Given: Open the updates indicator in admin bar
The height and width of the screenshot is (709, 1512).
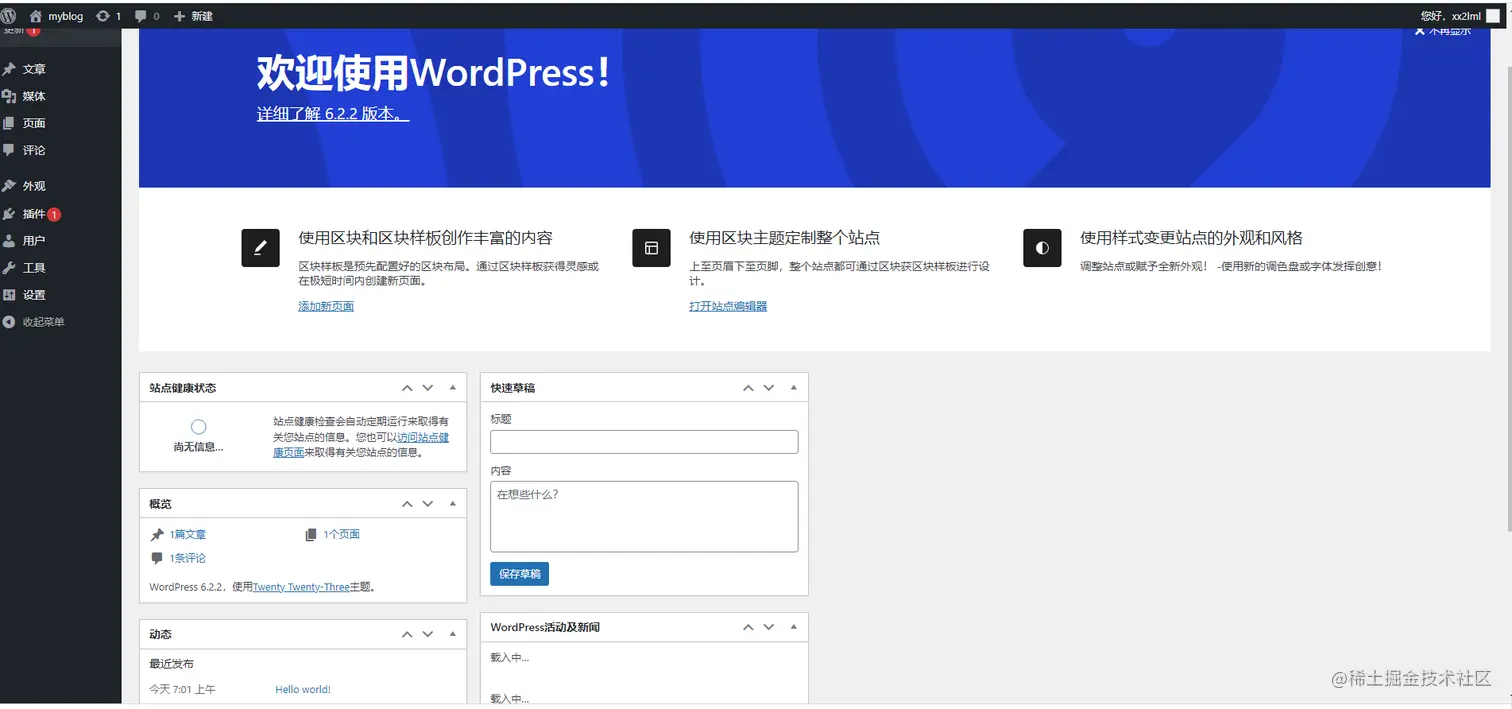Looking at the screenshot, I should (x=108, y=16).
